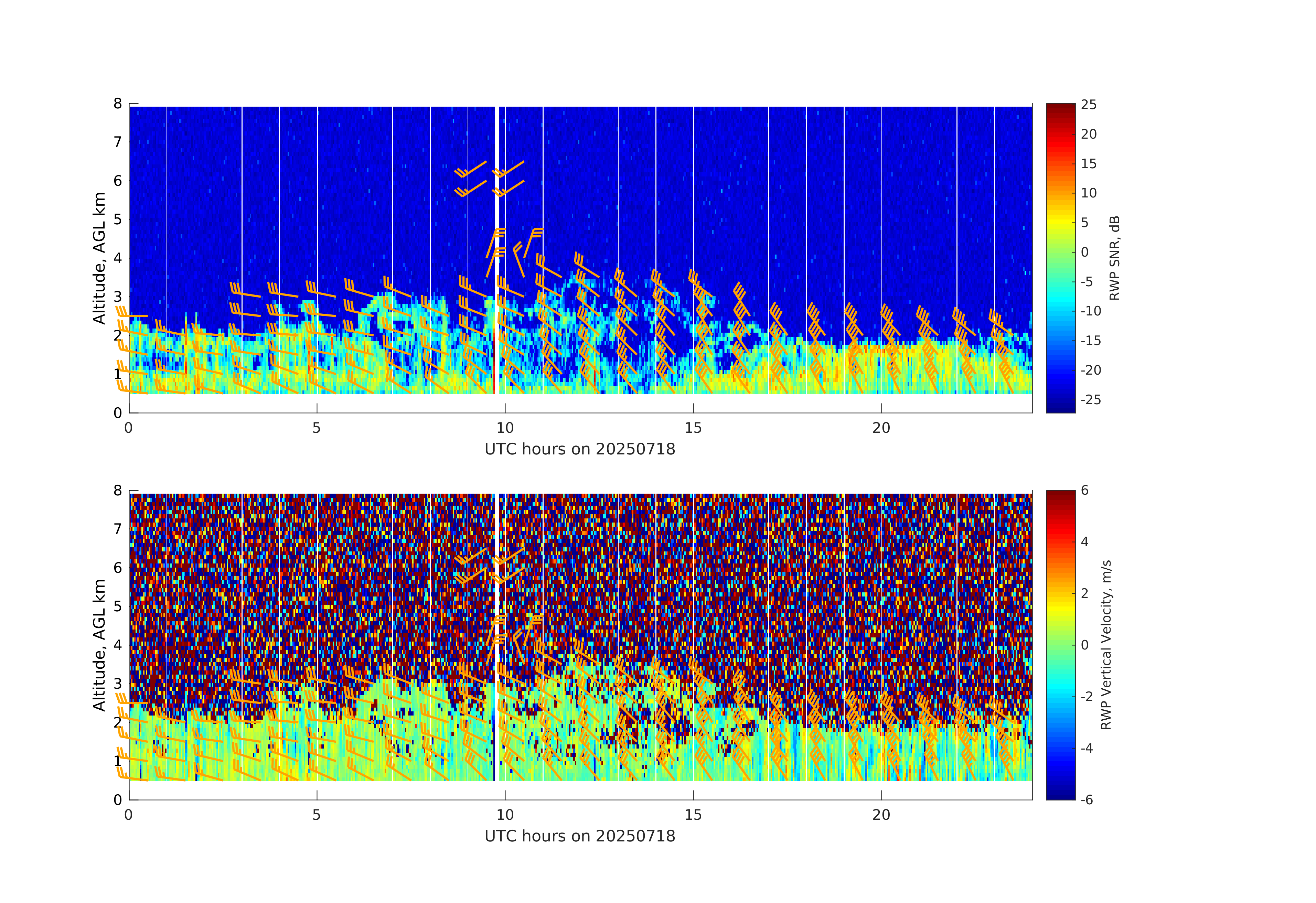Click the x-axis tick 5 in top plot
The width and height of the screenshot is (1316, 903).
[317, 428]
